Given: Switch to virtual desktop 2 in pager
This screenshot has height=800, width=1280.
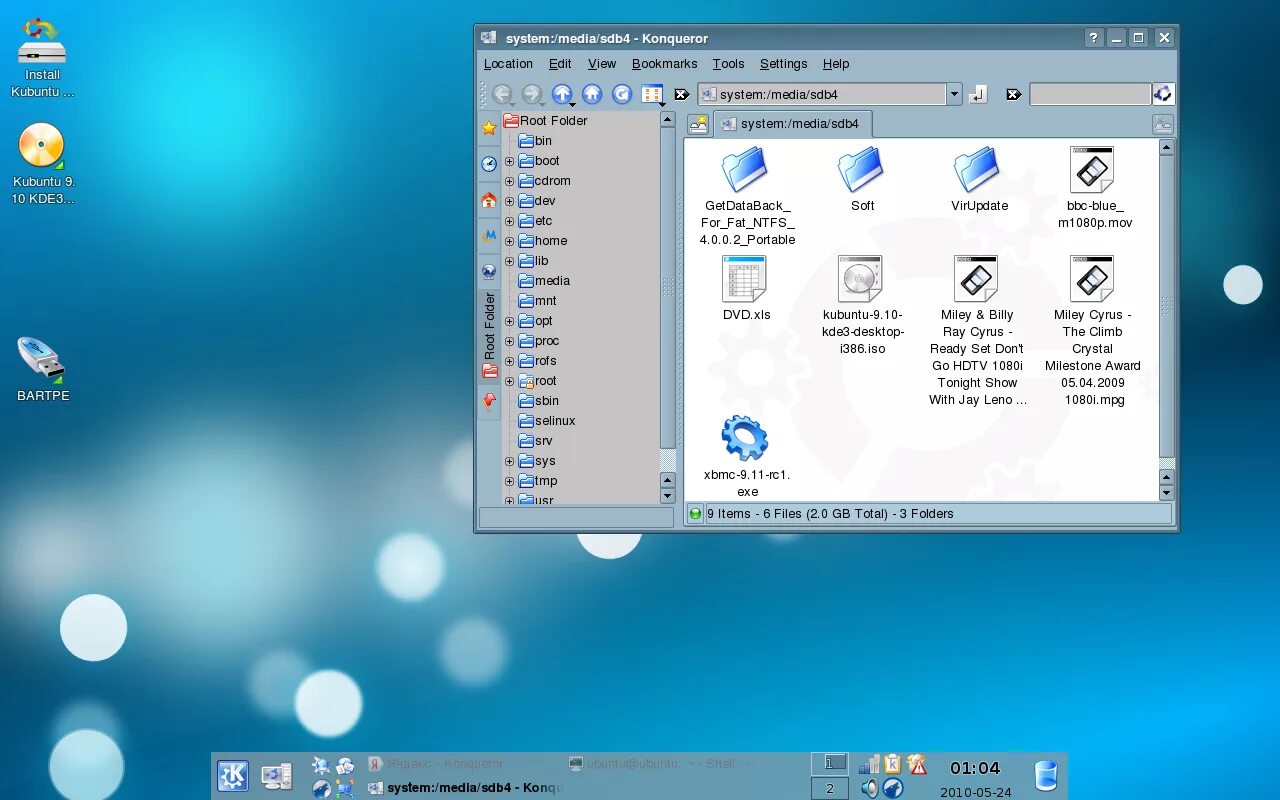Looking at the screenshot, I should (829, 789).
